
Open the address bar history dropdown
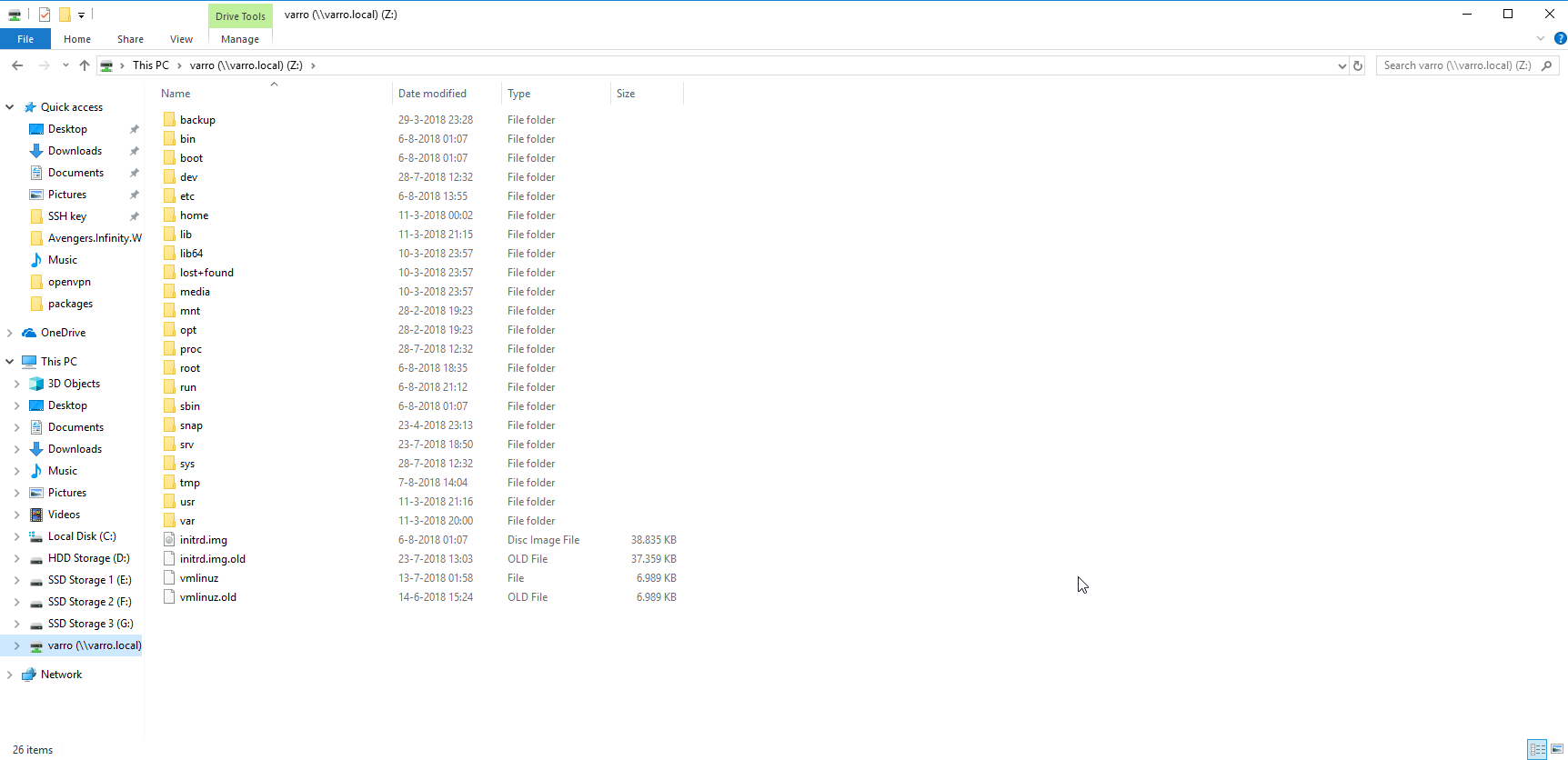pos(1342,65)
